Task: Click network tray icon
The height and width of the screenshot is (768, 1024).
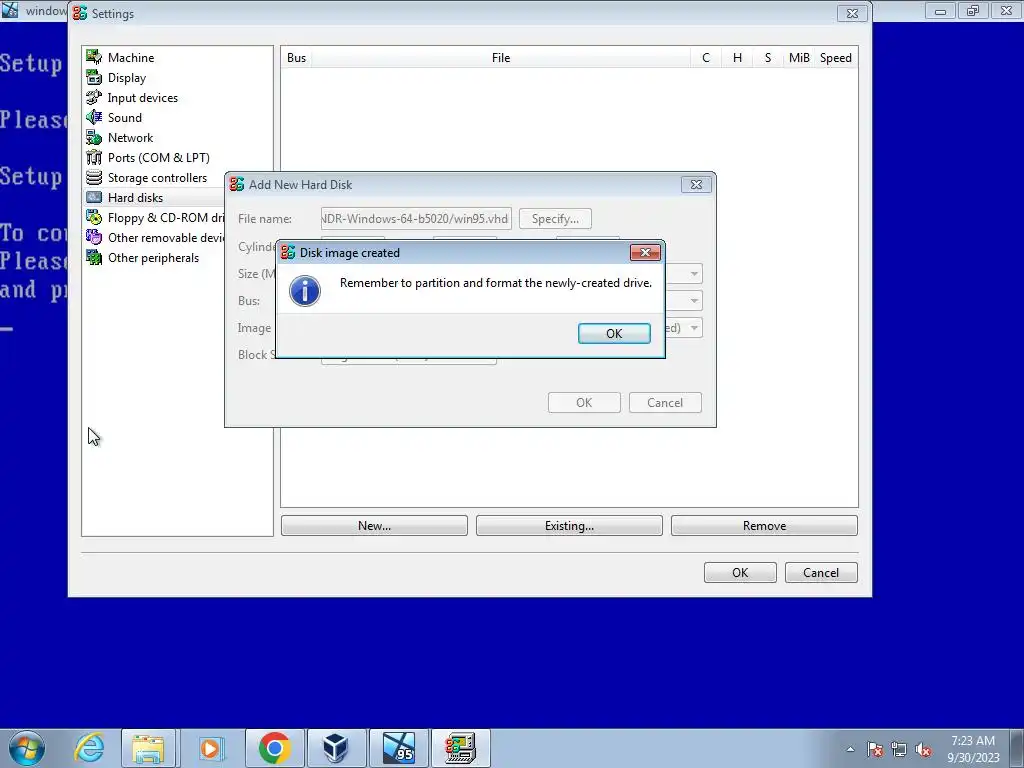Action: [899, 749]
